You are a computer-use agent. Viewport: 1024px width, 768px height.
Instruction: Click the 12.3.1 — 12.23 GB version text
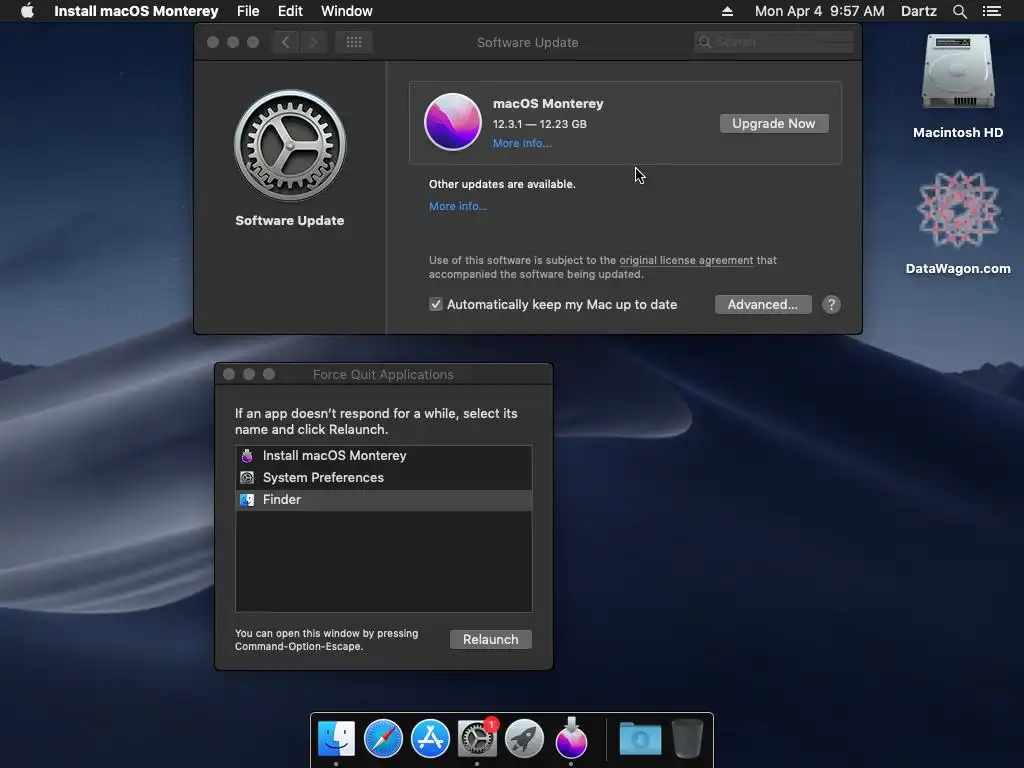click(x=539, y=124)
